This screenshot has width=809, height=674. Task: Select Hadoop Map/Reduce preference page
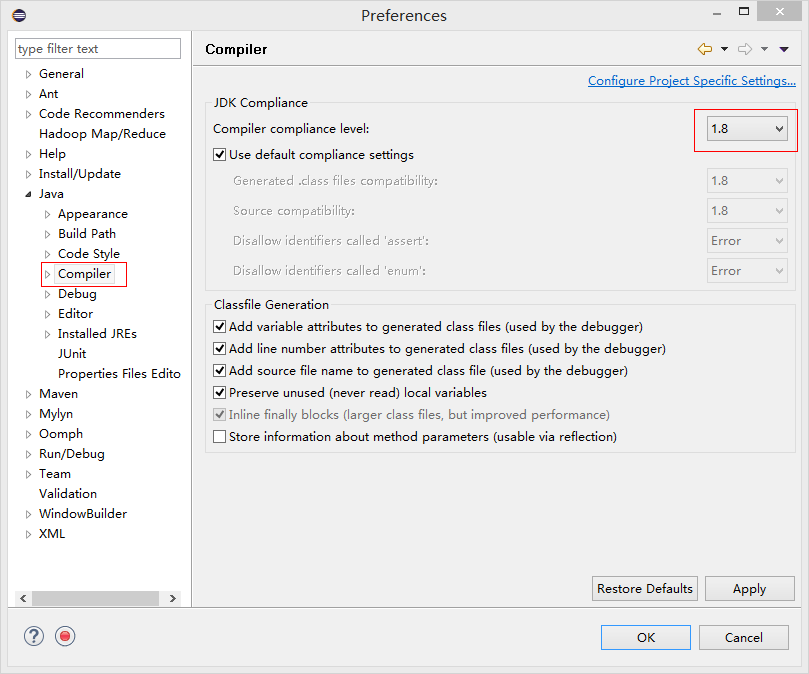tap(102, 134)
